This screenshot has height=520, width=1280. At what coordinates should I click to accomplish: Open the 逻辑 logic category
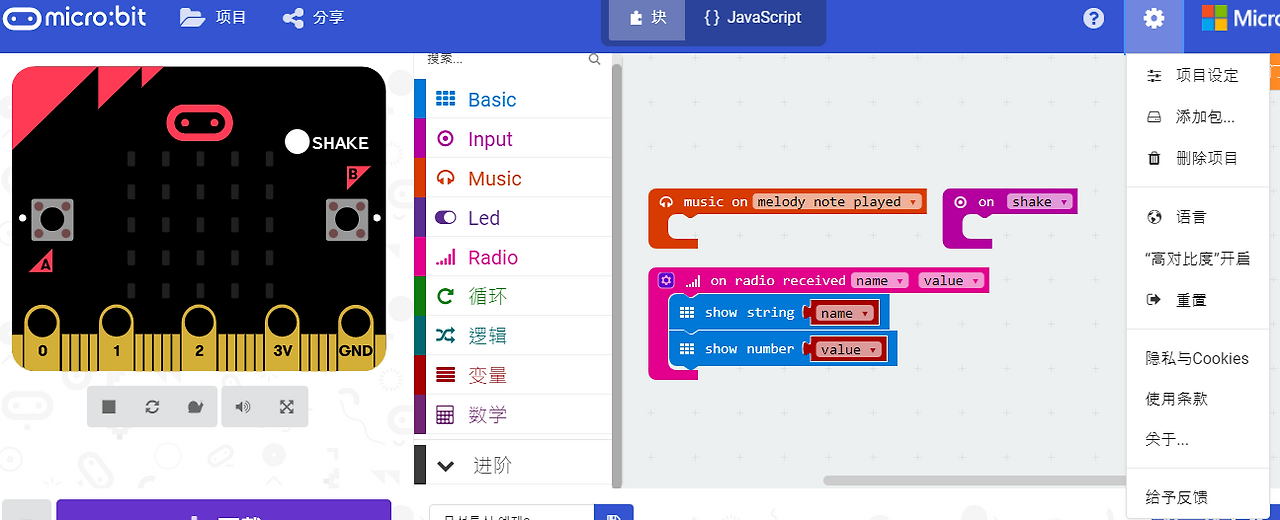(512, 336)
